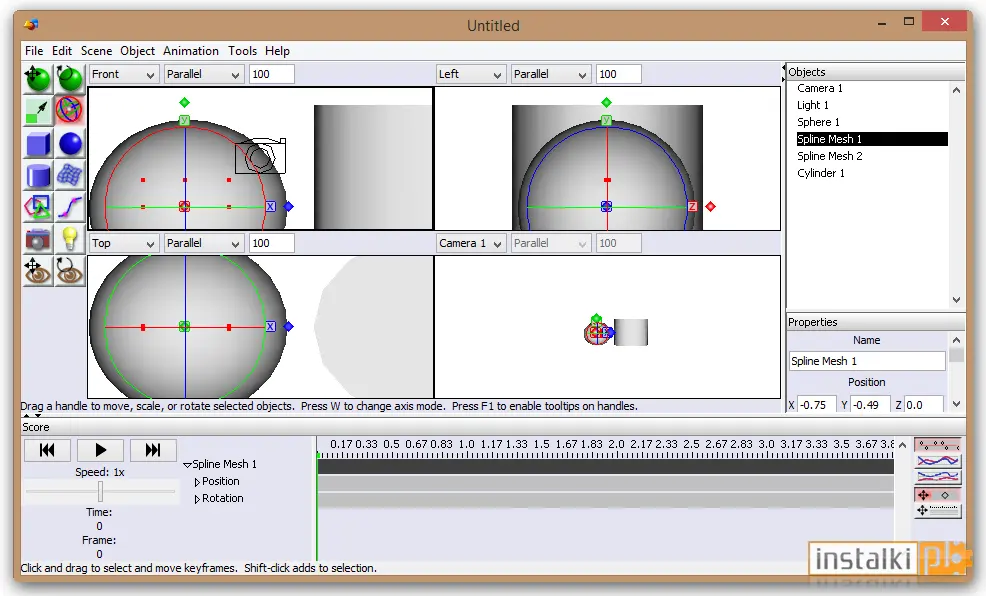
Task: Pick the Create Spline Mesh tool
Action: (69, 175)
